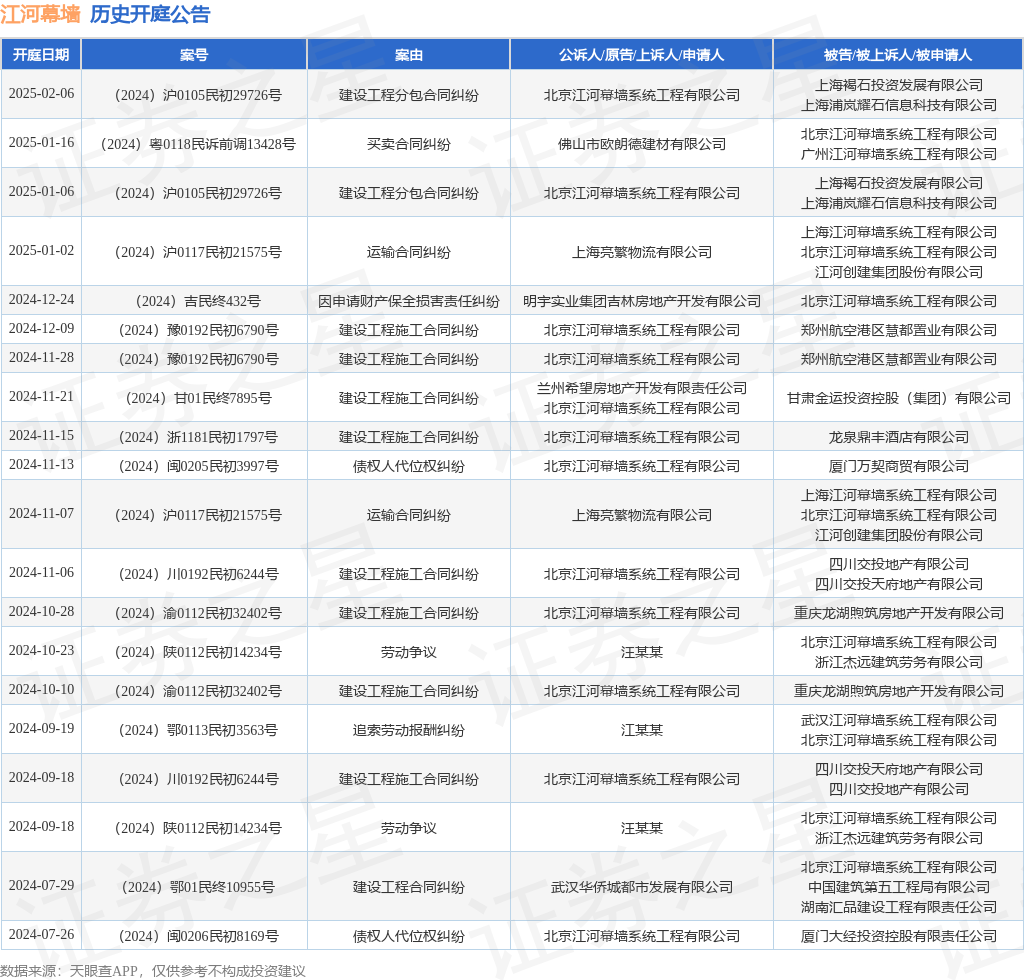Click the 因申请财产保全损害责任纠纷 cell
This screenshot has width=1024, height=980.
[409, 301]
